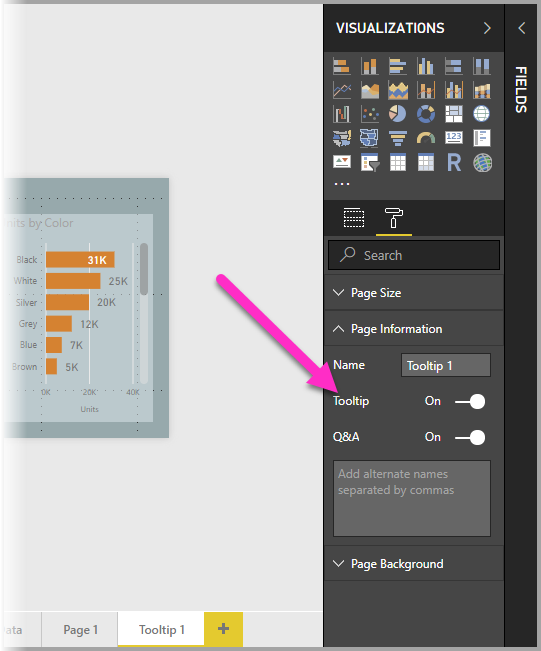Select the line chart visual
Image resolution: width=541 pixels, height=651 pixels.
coord(342,90)
